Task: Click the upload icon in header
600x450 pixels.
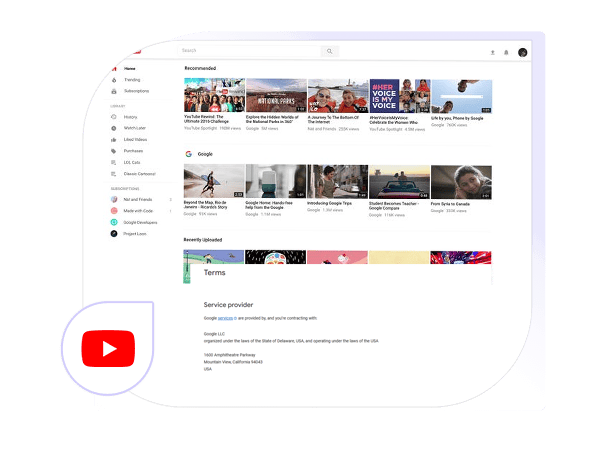Action: [x=493, y=52]
